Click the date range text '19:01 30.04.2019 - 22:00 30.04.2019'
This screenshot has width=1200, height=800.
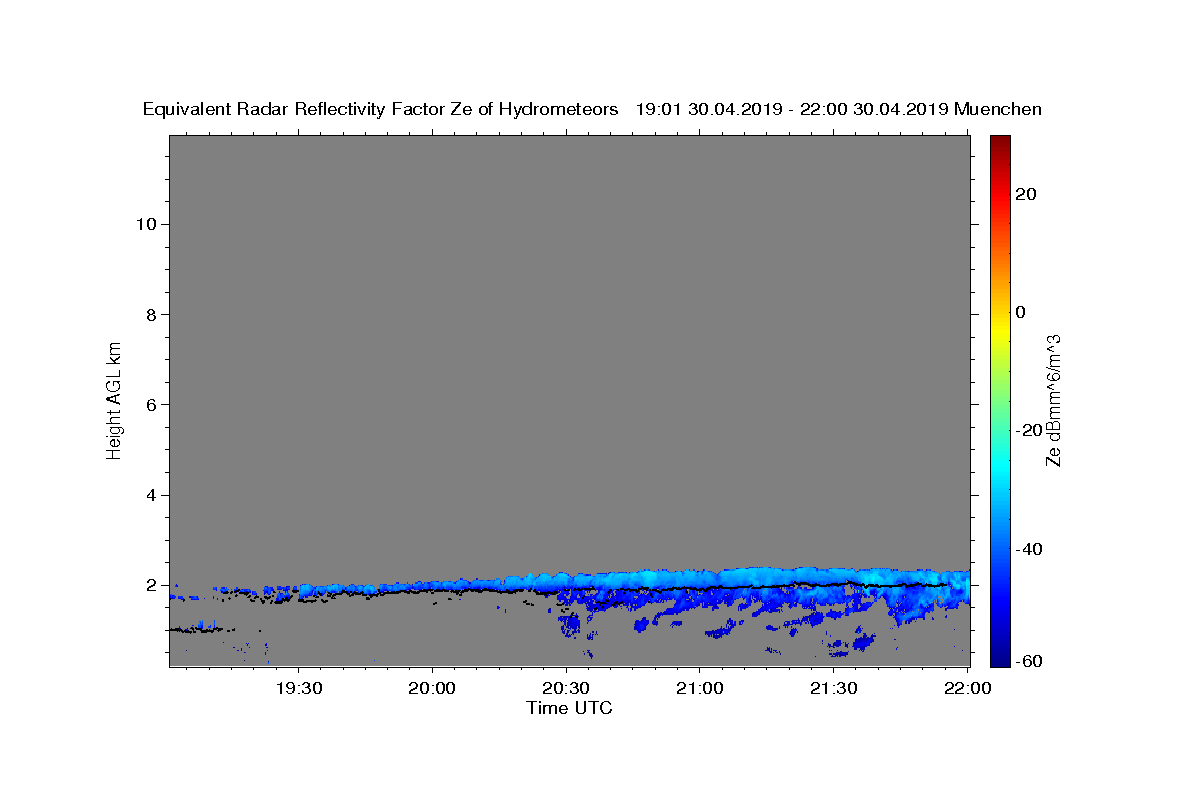point(792,110)
